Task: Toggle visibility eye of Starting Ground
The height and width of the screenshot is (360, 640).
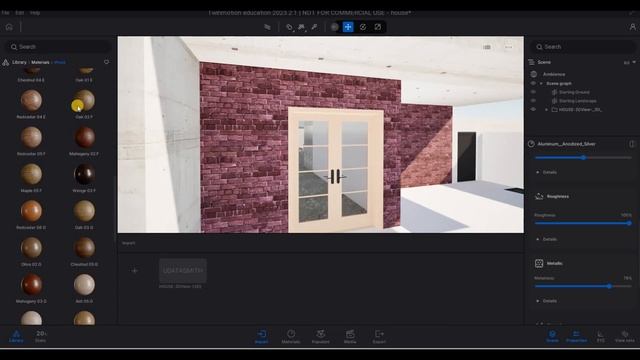Action: (533, 92)
